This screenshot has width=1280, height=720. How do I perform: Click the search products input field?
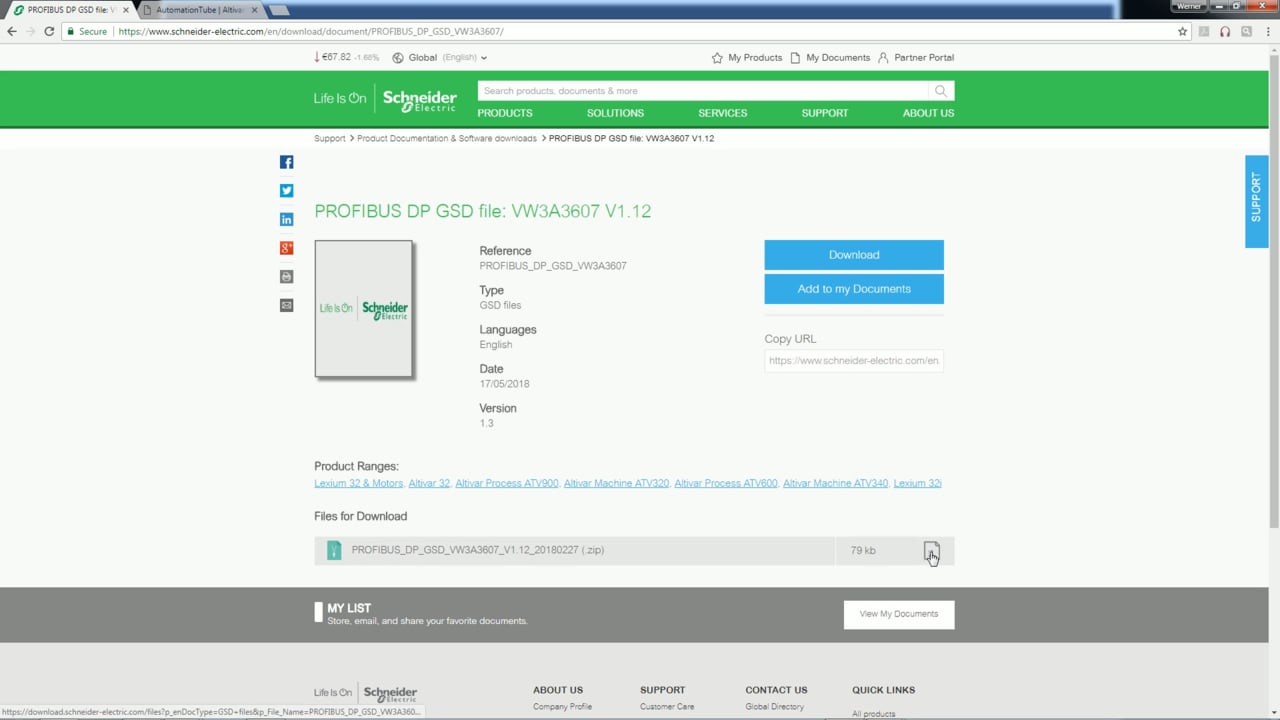(703, 91)
